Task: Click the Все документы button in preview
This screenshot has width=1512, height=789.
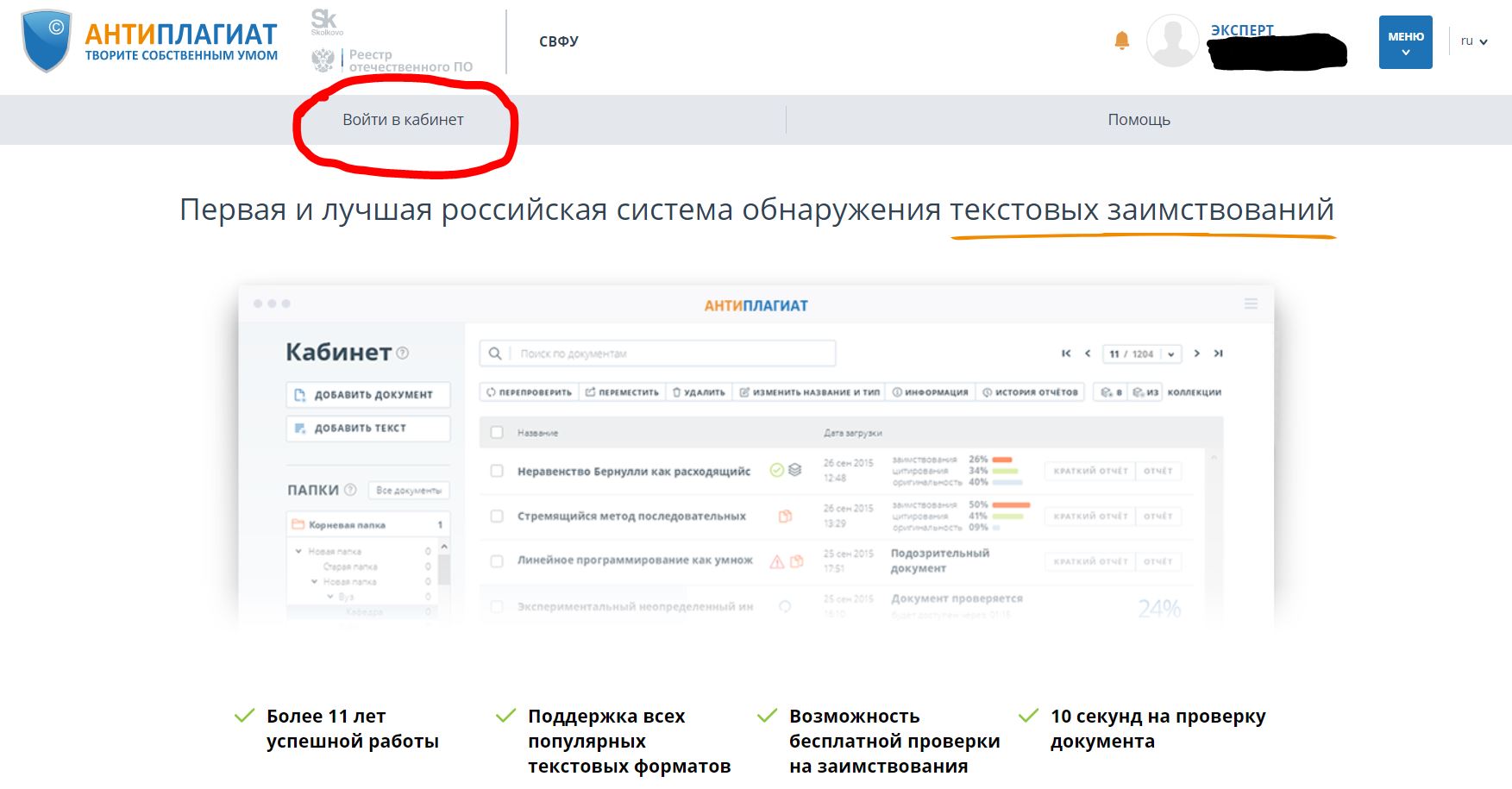Action: pos(409,490)
